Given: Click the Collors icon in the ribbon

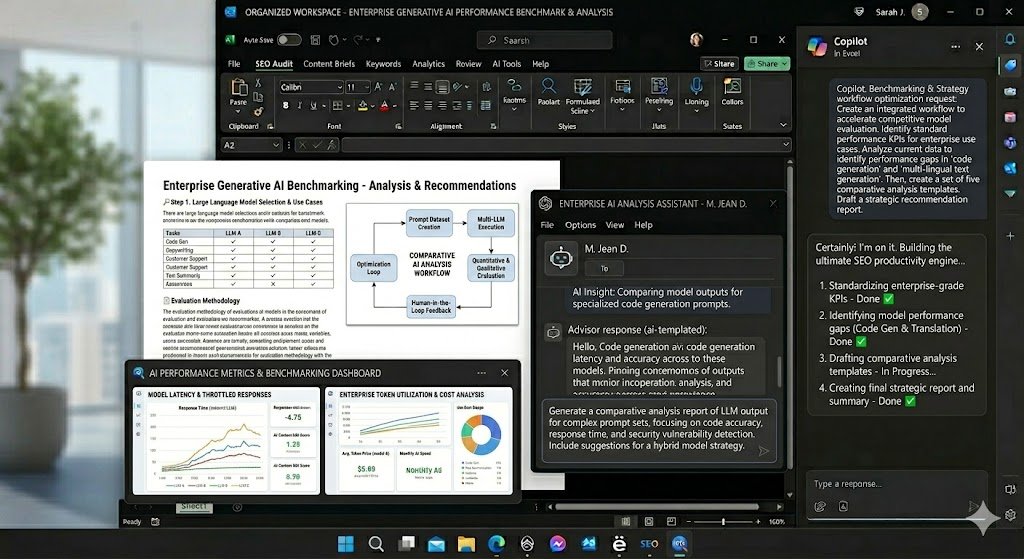Looking at the screenshot, I should [x=732, y=86].
